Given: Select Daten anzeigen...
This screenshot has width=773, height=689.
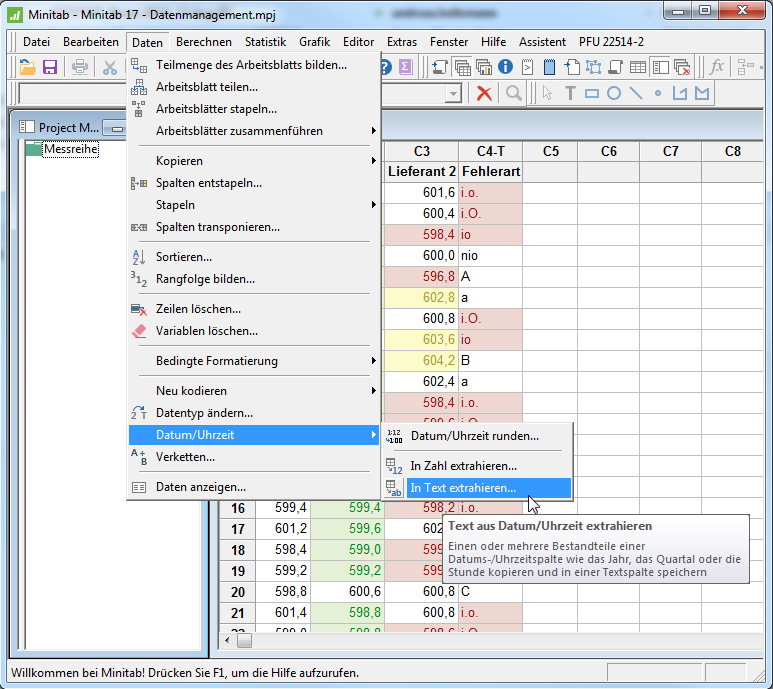Looking at the screenshot, I should point(254,487).
